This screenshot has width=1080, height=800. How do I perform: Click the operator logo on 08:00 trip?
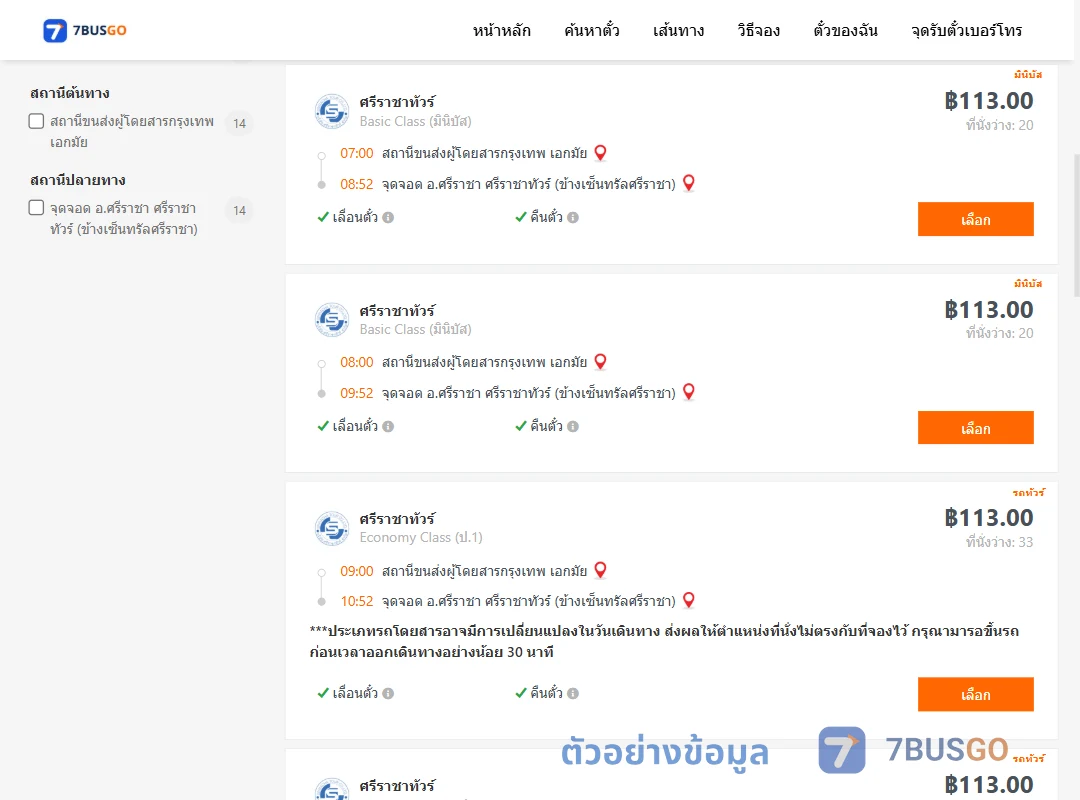[x=332, y=320]
